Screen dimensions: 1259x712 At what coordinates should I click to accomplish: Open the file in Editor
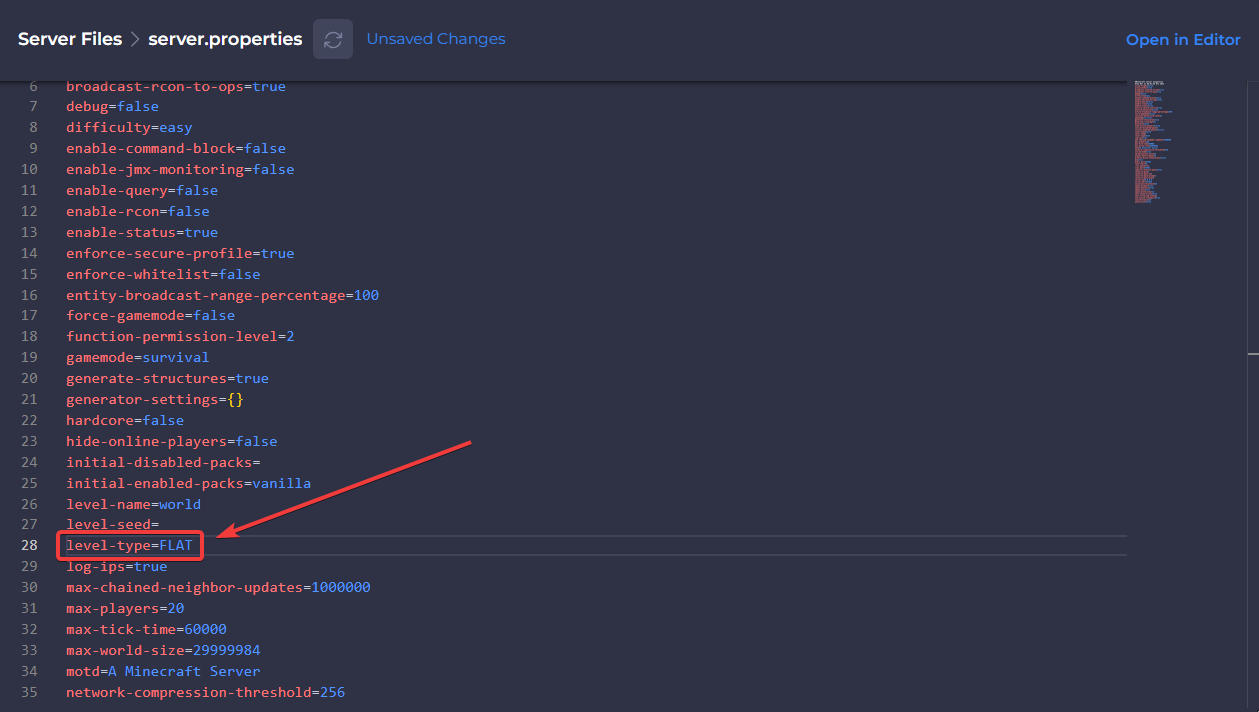pyautogui.click(x=1182, y=40)
